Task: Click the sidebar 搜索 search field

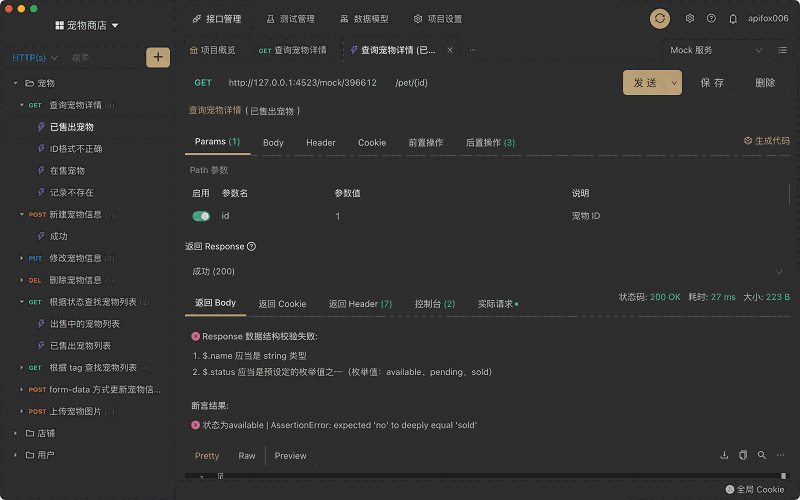Action: (105, 58)
